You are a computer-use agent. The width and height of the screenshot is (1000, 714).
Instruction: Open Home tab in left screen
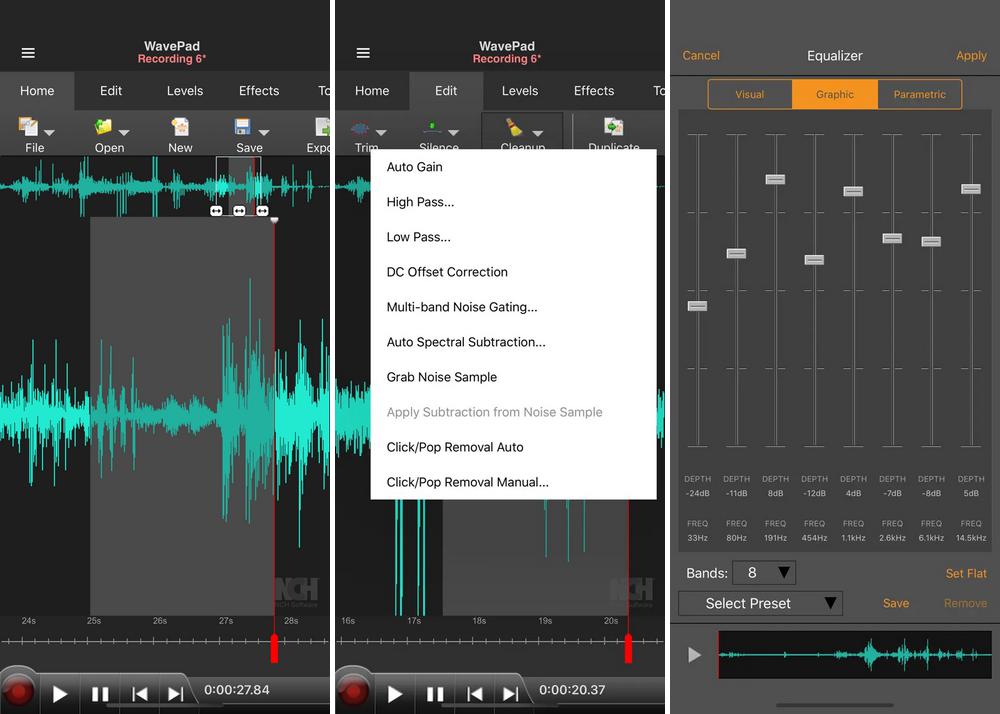click(37, 91)
